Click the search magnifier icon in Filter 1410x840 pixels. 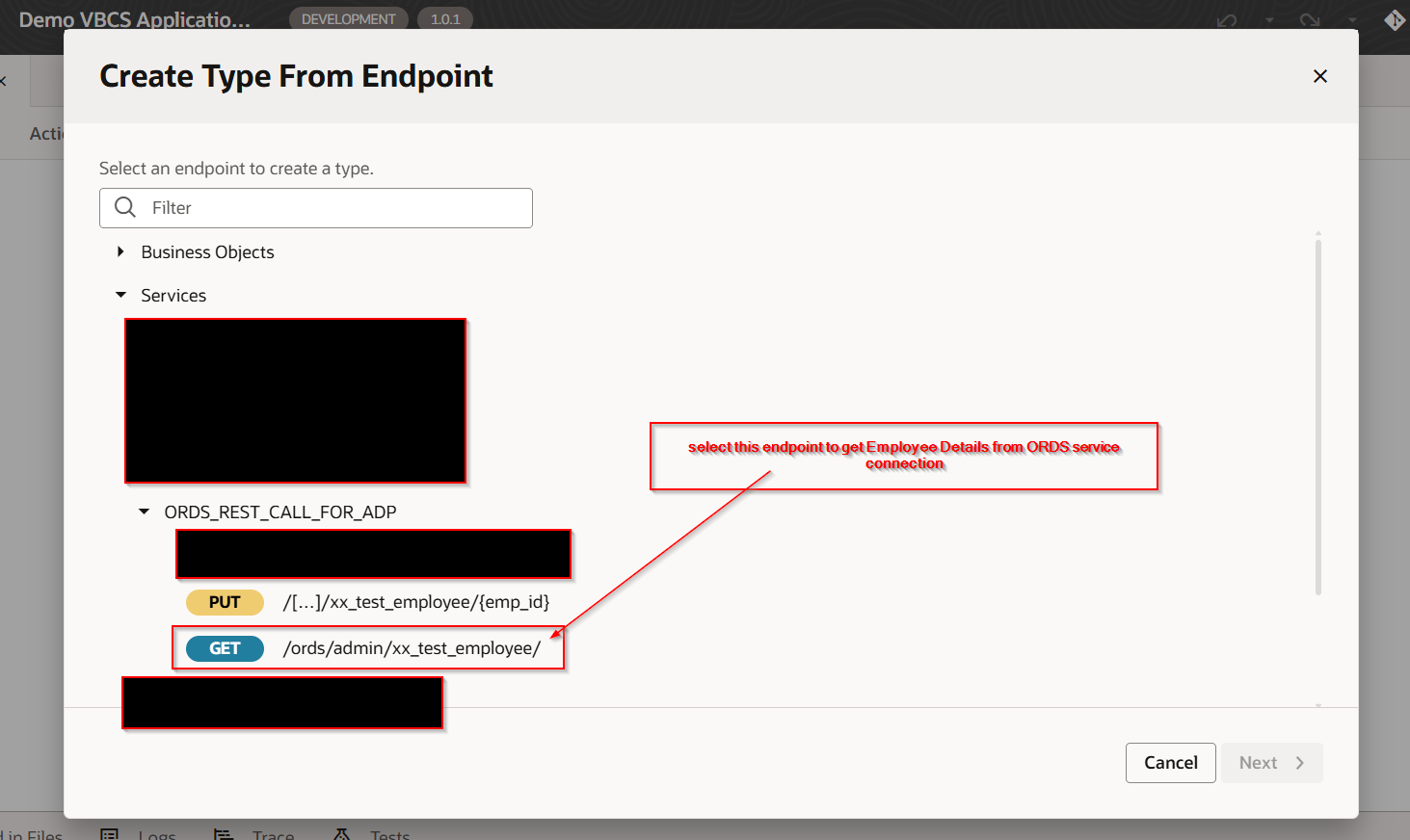[x=125, y=207]
